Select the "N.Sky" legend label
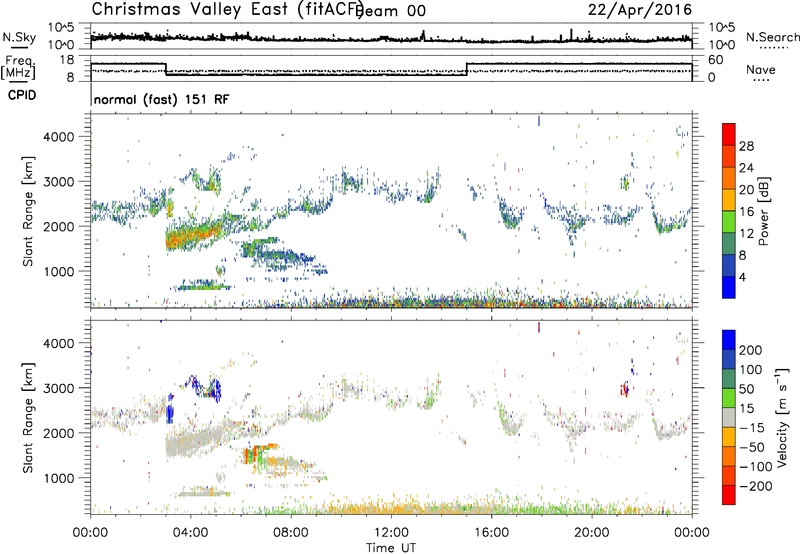Viewport: 800px width, 554px height. click(x=19, y=38)
